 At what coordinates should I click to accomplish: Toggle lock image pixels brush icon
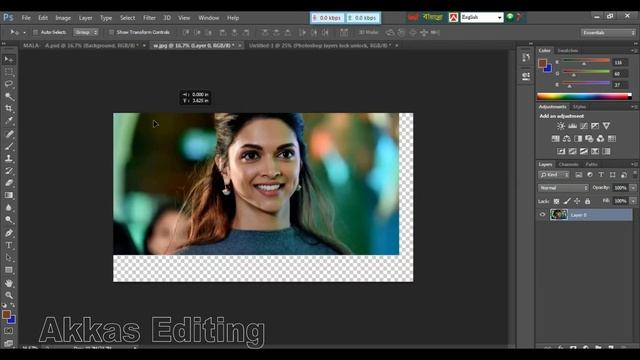click(x=567, y=201)
